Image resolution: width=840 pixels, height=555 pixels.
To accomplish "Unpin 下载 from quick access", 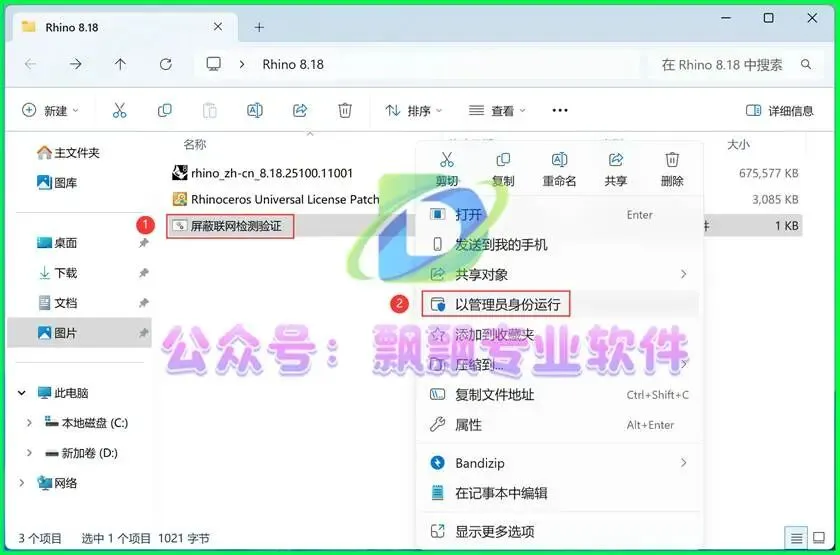I will 144,273.
